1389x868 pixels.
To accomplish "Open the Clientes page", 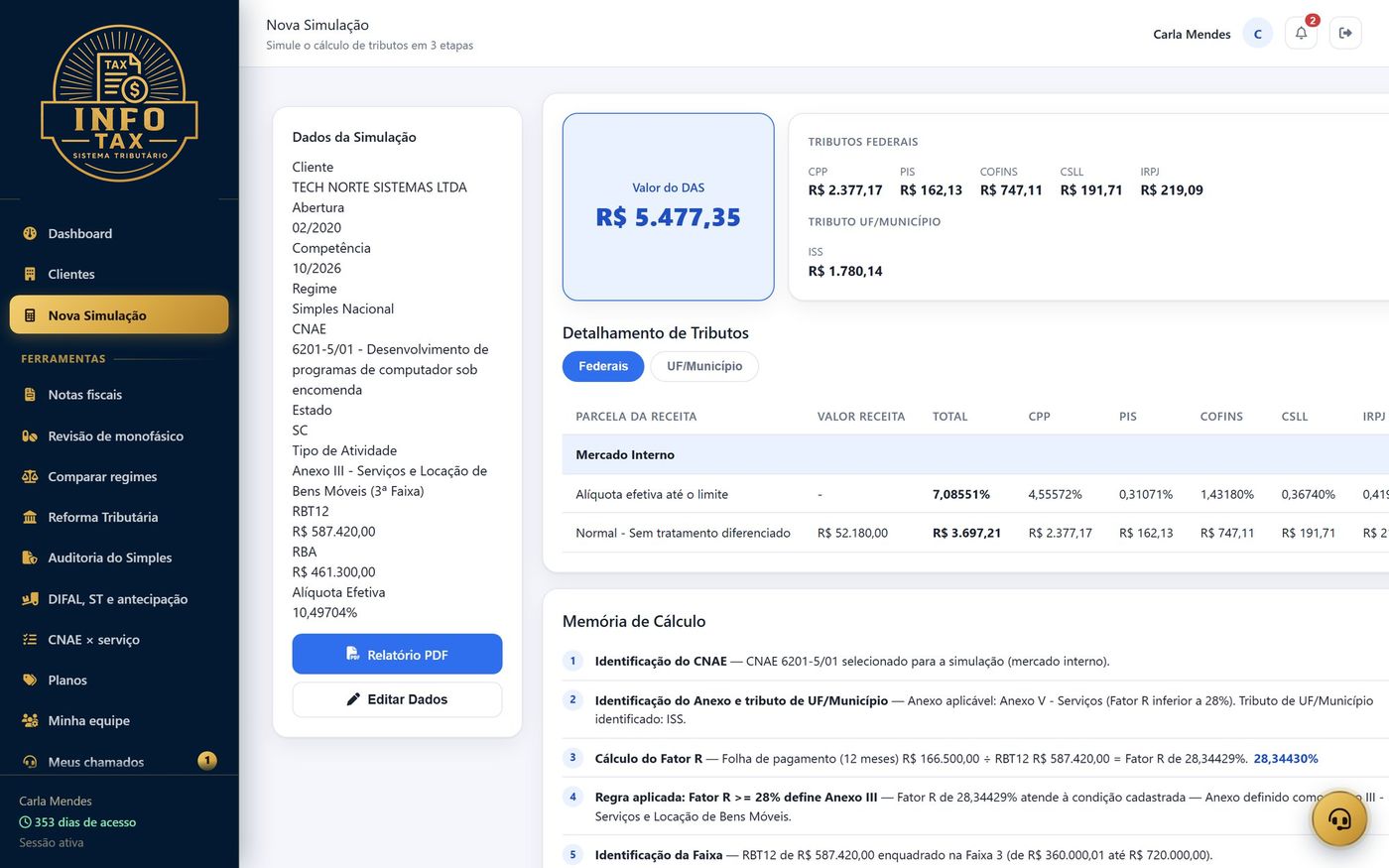I will coord(119,274).
